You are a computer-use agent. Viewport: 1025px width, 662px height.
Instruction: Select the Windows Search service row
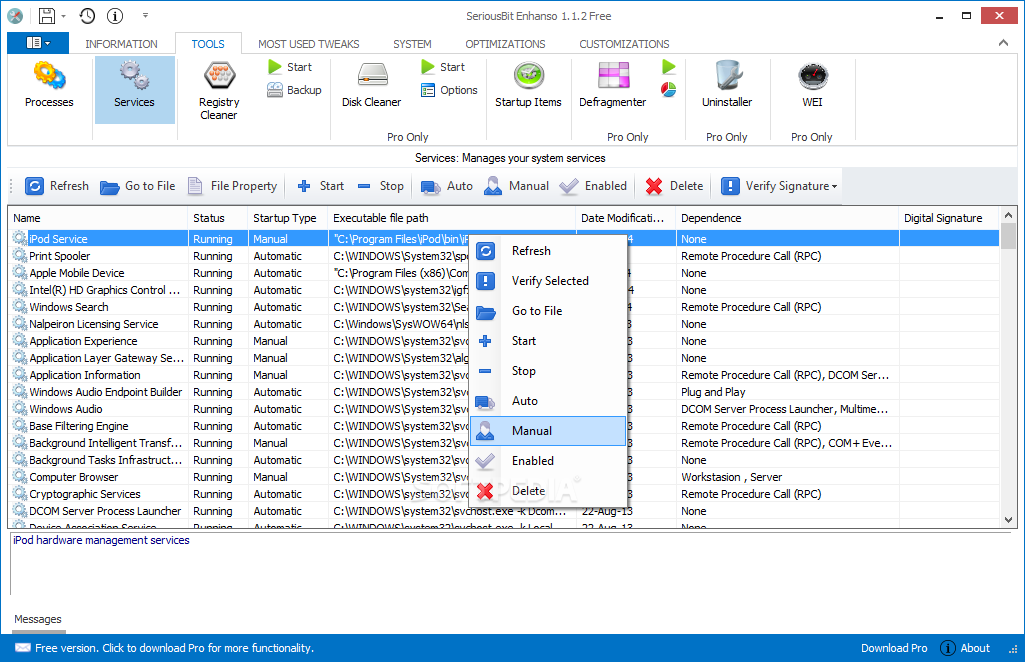[x=503, y=307]
